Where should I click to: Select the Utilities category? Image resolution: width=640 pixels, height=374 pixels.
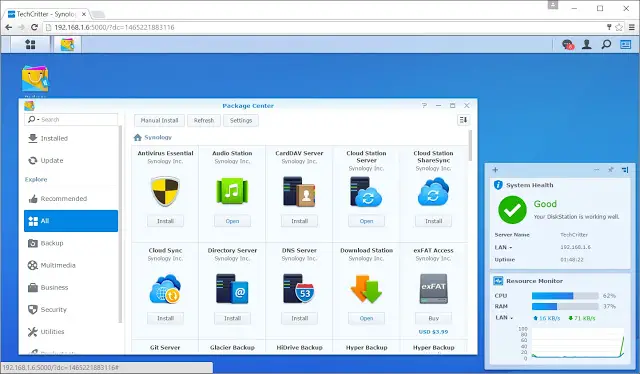coord(71,332)
